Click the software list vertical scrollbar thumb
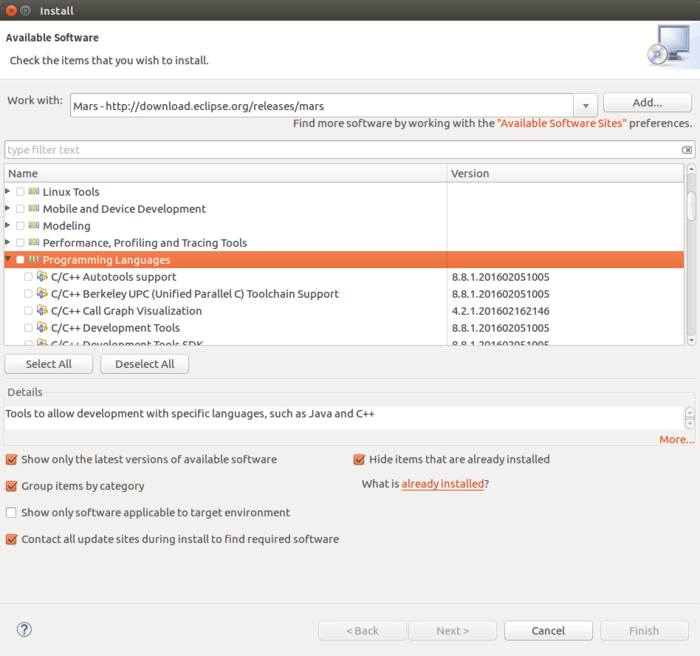Image resolution: width=700 pixels, height=656 pixels. click(x=691, y=206)
